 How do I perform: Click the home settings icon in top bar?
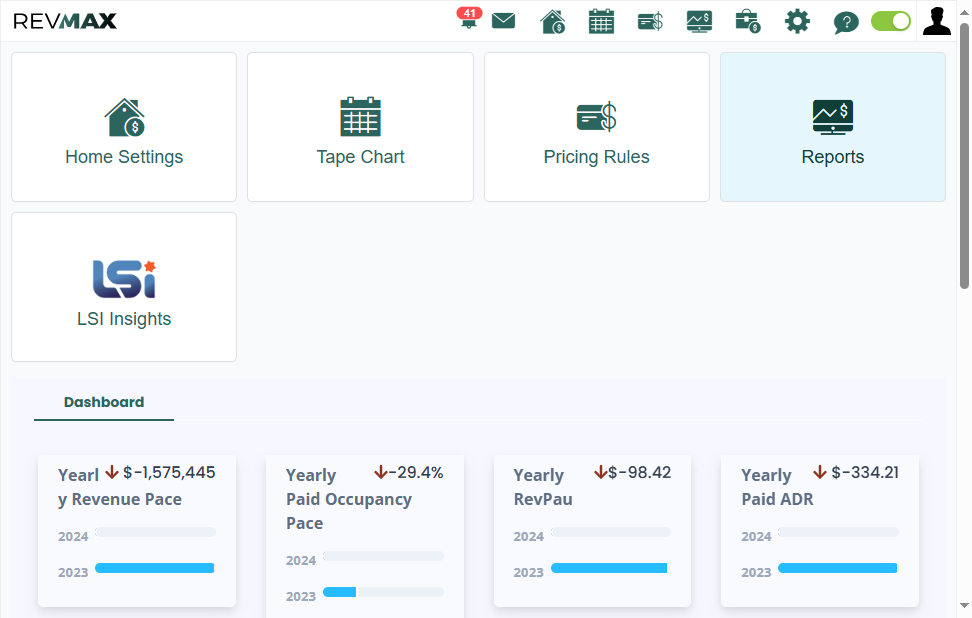coord(552,22)
